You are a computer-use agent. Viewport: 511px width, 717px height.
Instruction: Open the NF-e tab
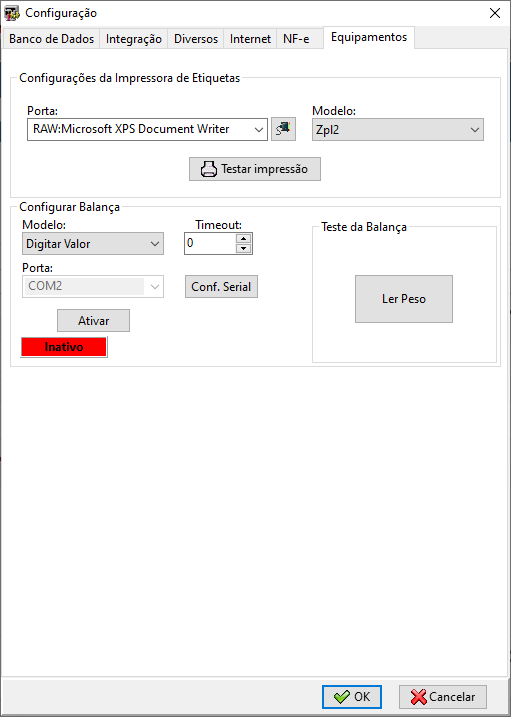(x=296, y=39)
